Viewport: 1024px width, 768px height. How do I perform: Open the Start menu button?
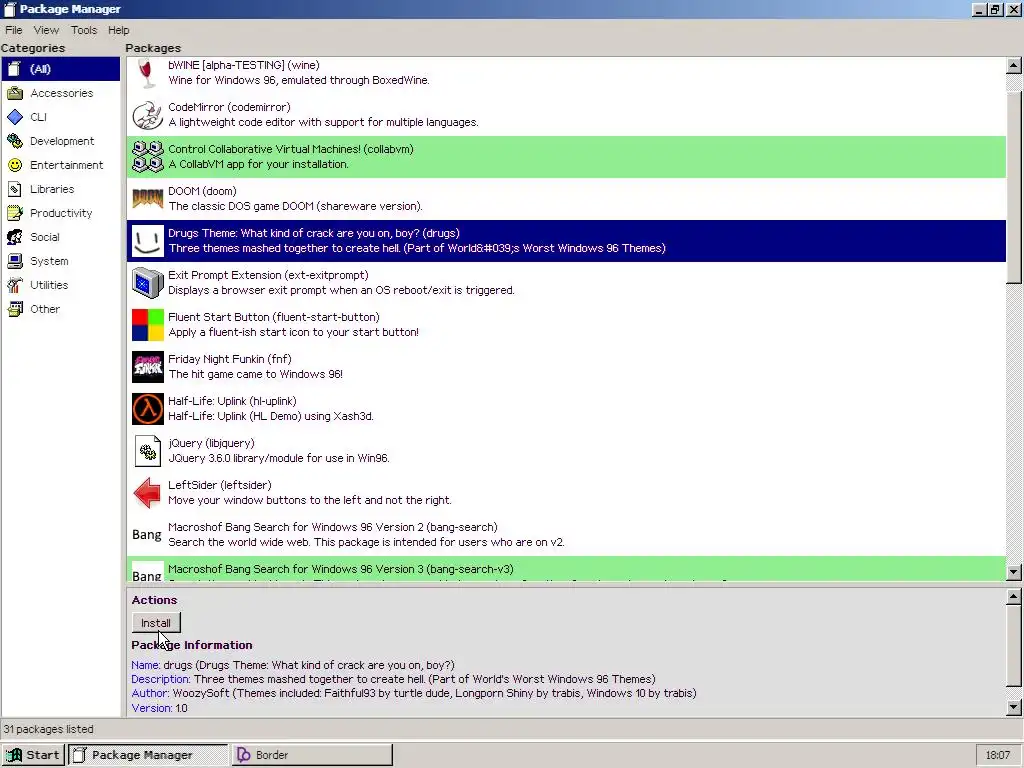tap(33, 755)
